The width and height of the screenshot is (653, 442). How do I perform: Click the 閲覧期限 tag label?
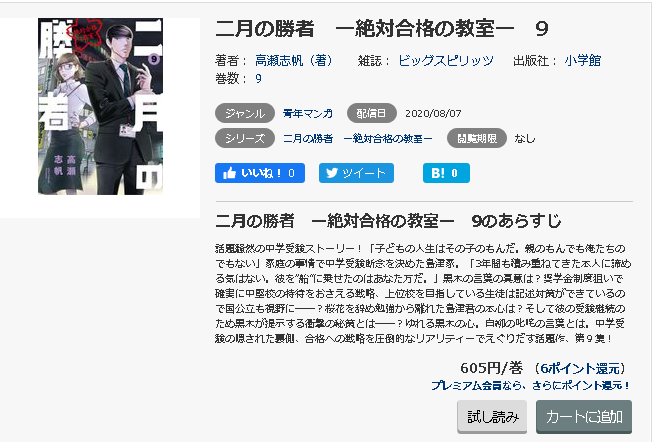coord(477,138)
